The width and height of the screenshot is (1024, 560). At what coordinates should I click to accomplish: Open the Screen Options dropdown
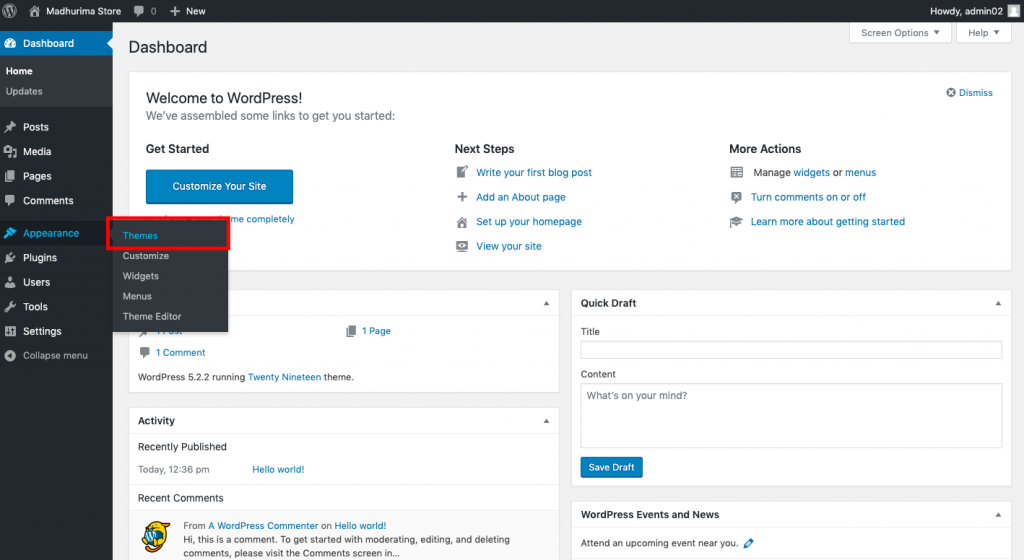click(x=900, y=33)
